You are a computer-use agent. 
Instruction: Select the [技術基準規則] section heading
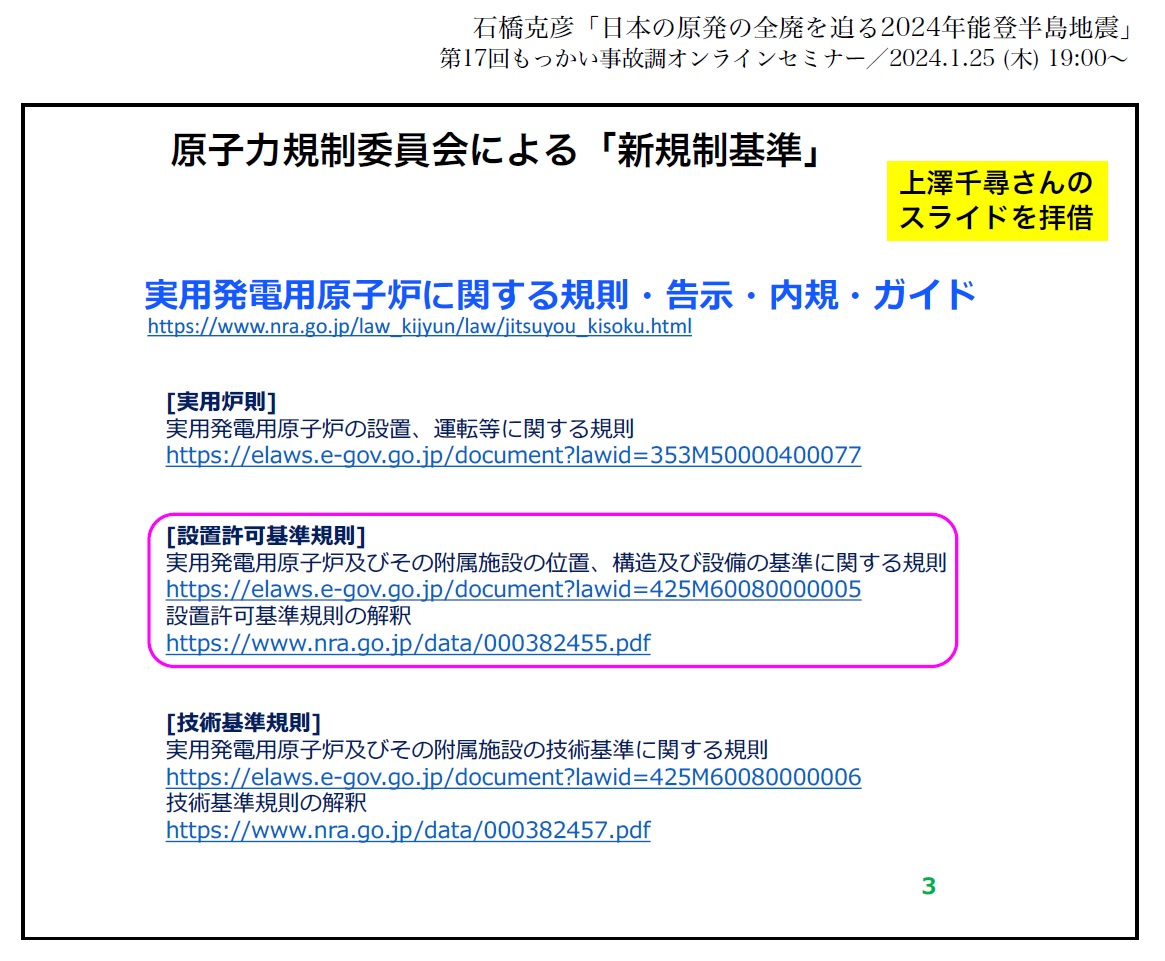[x=243, y=722]
